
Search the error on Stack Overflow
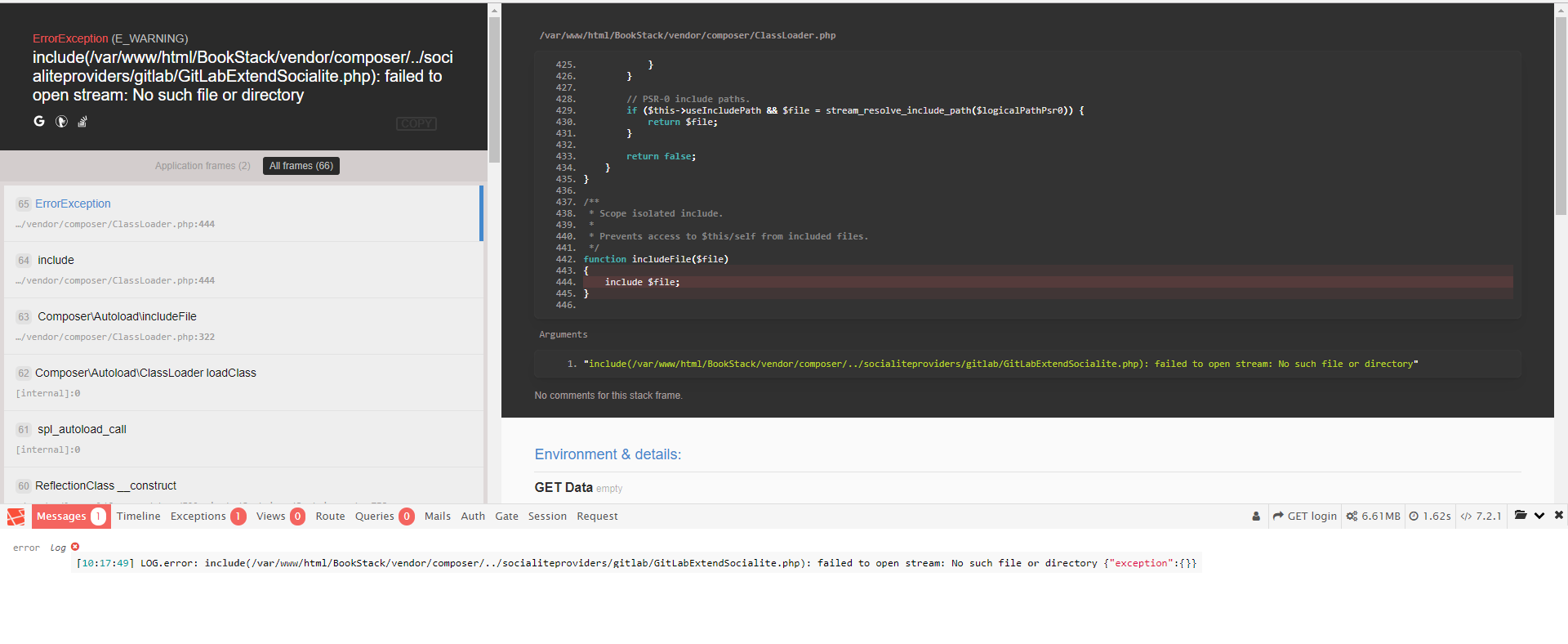[82, 121]
